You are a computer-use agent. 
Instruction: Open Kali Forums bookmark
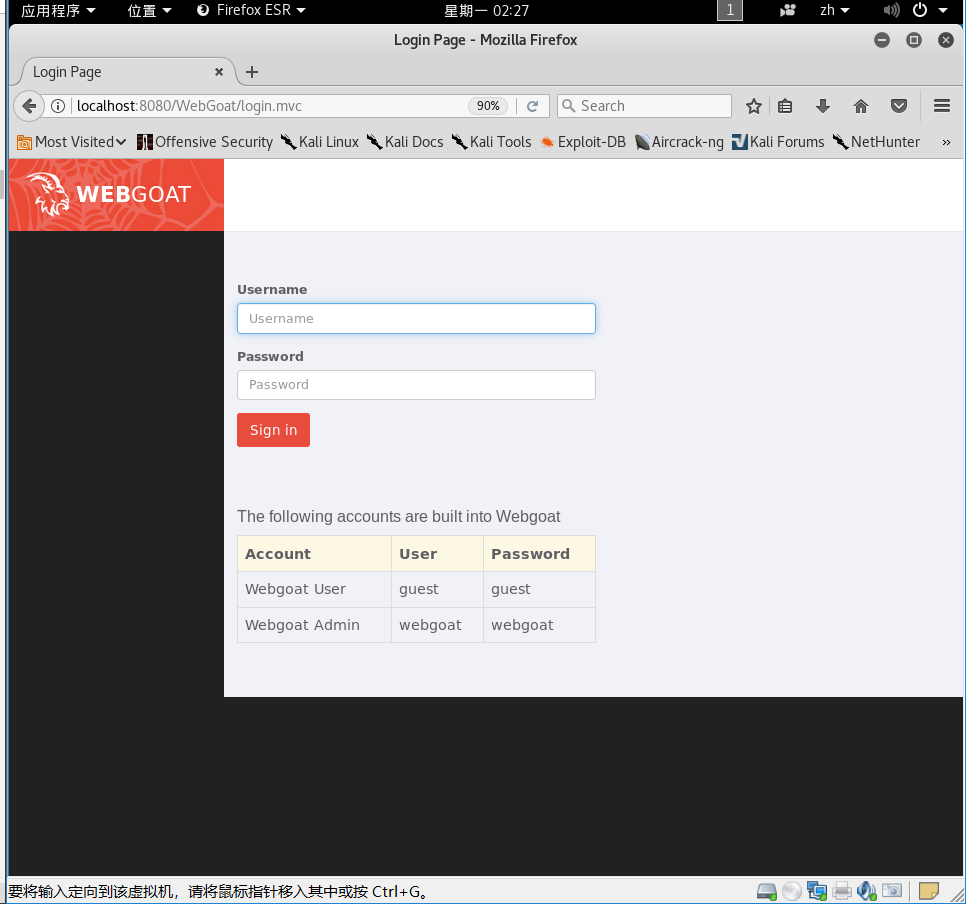point(778,142)
